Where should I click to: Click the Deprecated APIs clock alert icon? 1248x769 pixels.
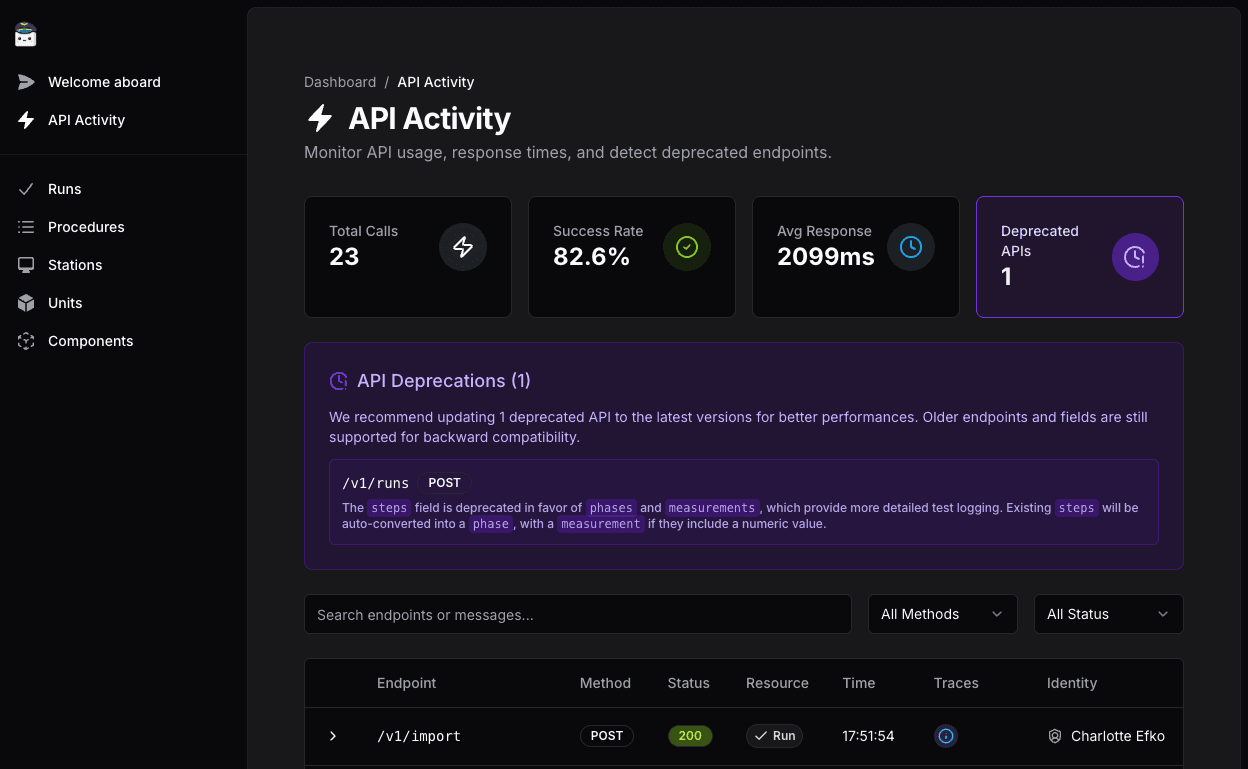[1135, 257]
